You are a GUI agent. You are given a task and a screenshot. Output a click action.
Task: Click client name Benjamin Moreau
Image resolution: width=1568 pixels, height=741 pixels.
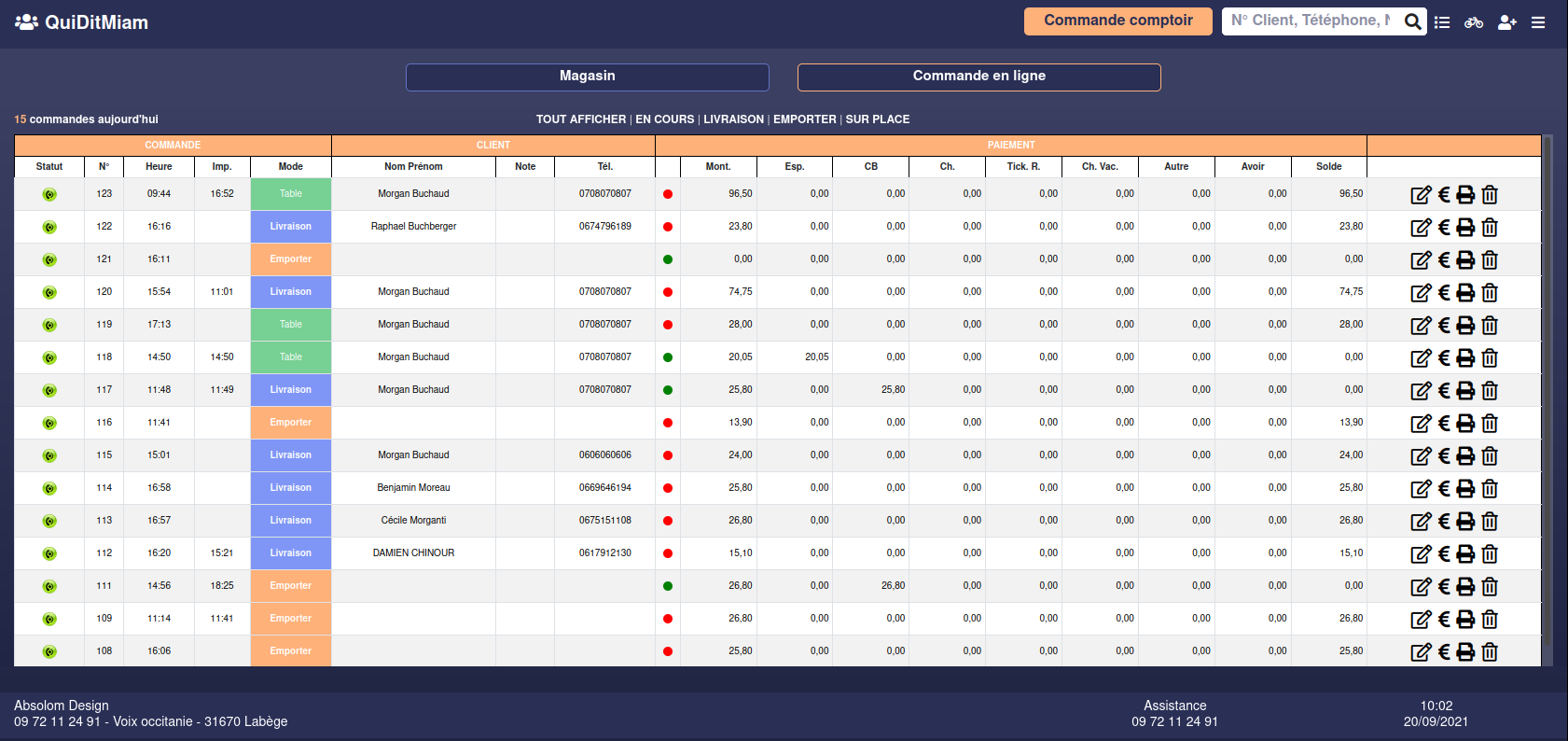pos(413,488)
